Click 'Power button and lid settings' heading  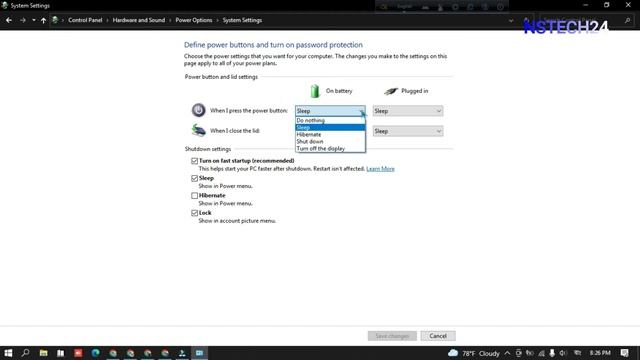pos(221,77)
